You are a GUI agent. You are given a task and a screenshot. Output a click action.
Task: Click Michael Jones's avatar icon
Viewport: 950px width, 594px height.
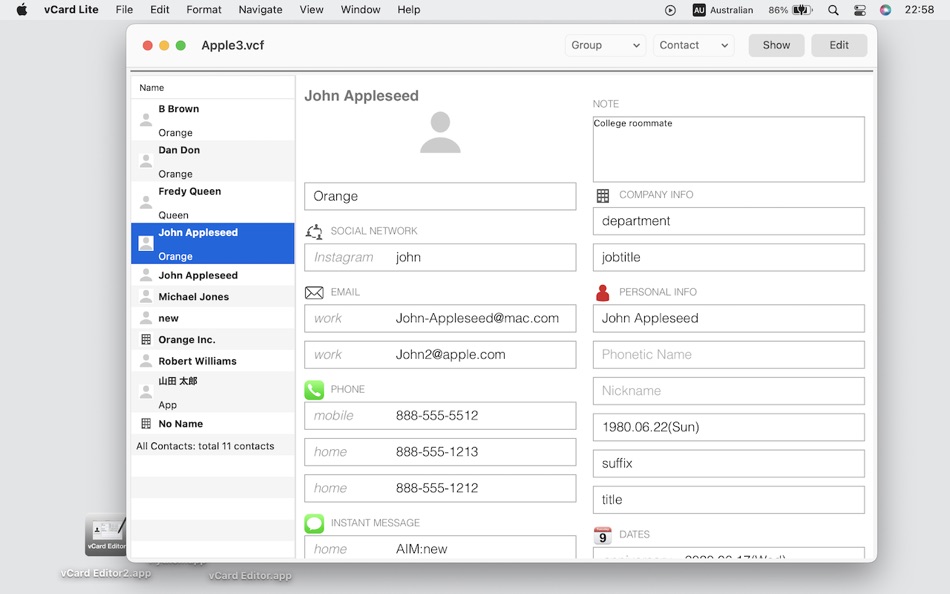tap(146, 296)
